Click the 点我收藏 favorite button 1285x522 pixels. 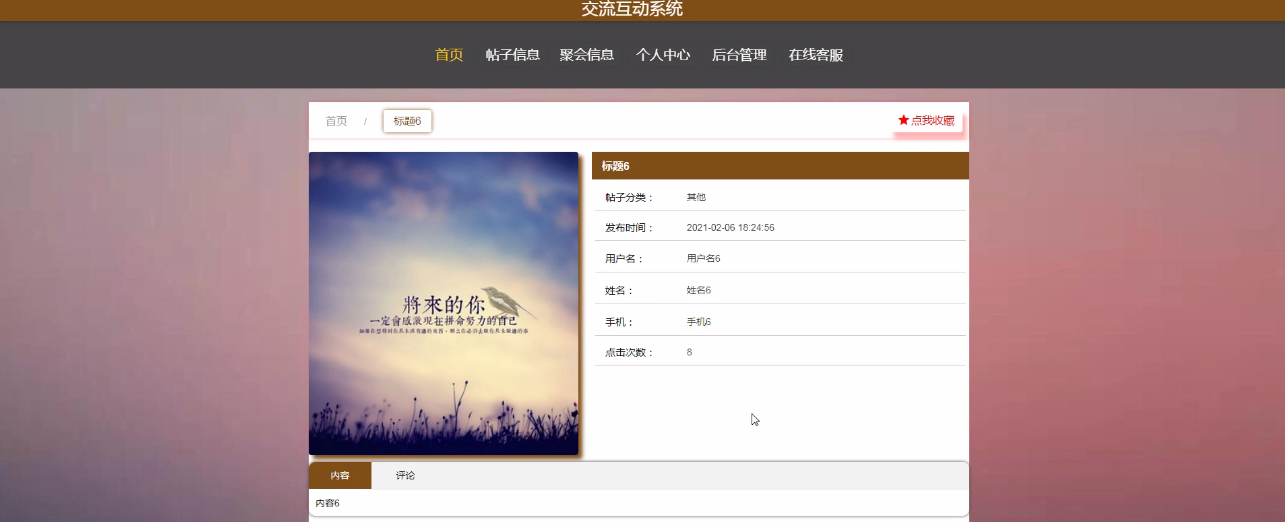click(927, 120)
